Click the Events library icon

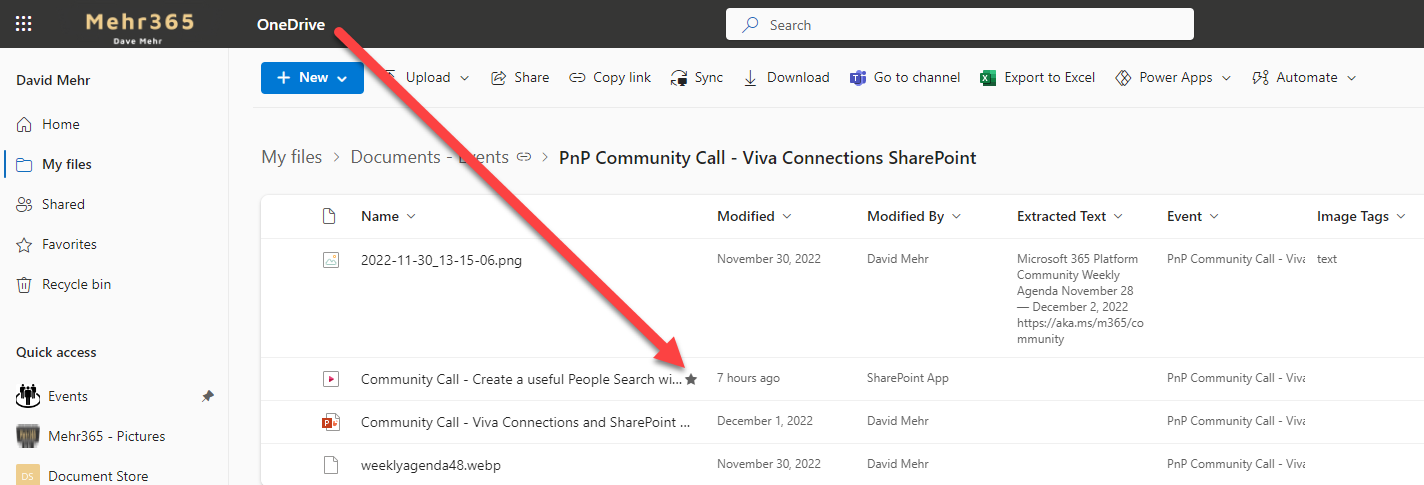tap(28, 396)
